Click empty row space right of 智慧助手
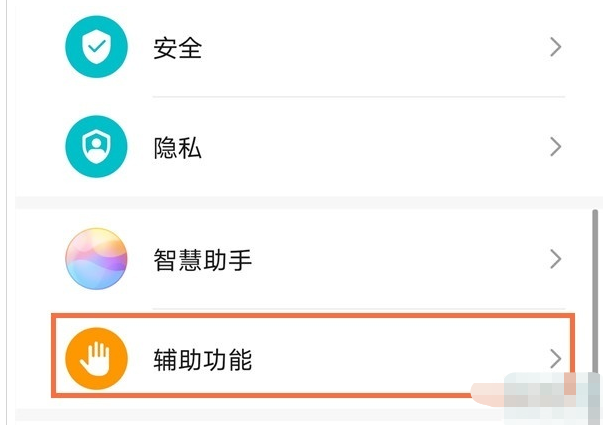 click(x=400, y=260)
